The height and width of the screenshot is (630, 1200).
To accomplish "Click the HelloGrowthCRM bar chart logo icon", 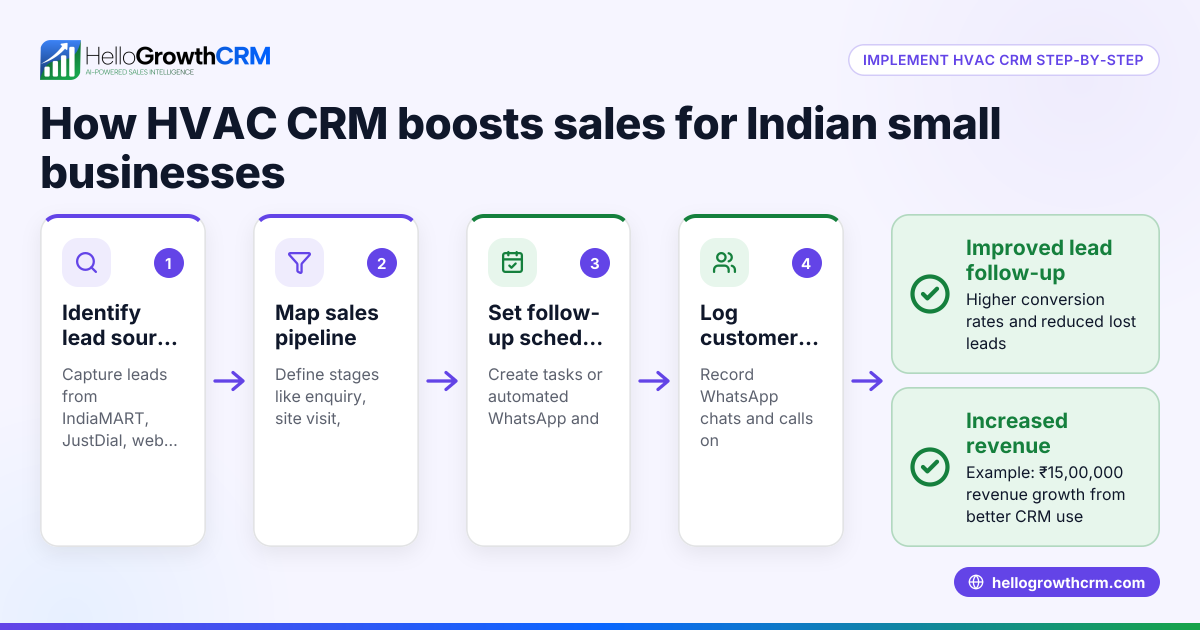I will [60, 60].
